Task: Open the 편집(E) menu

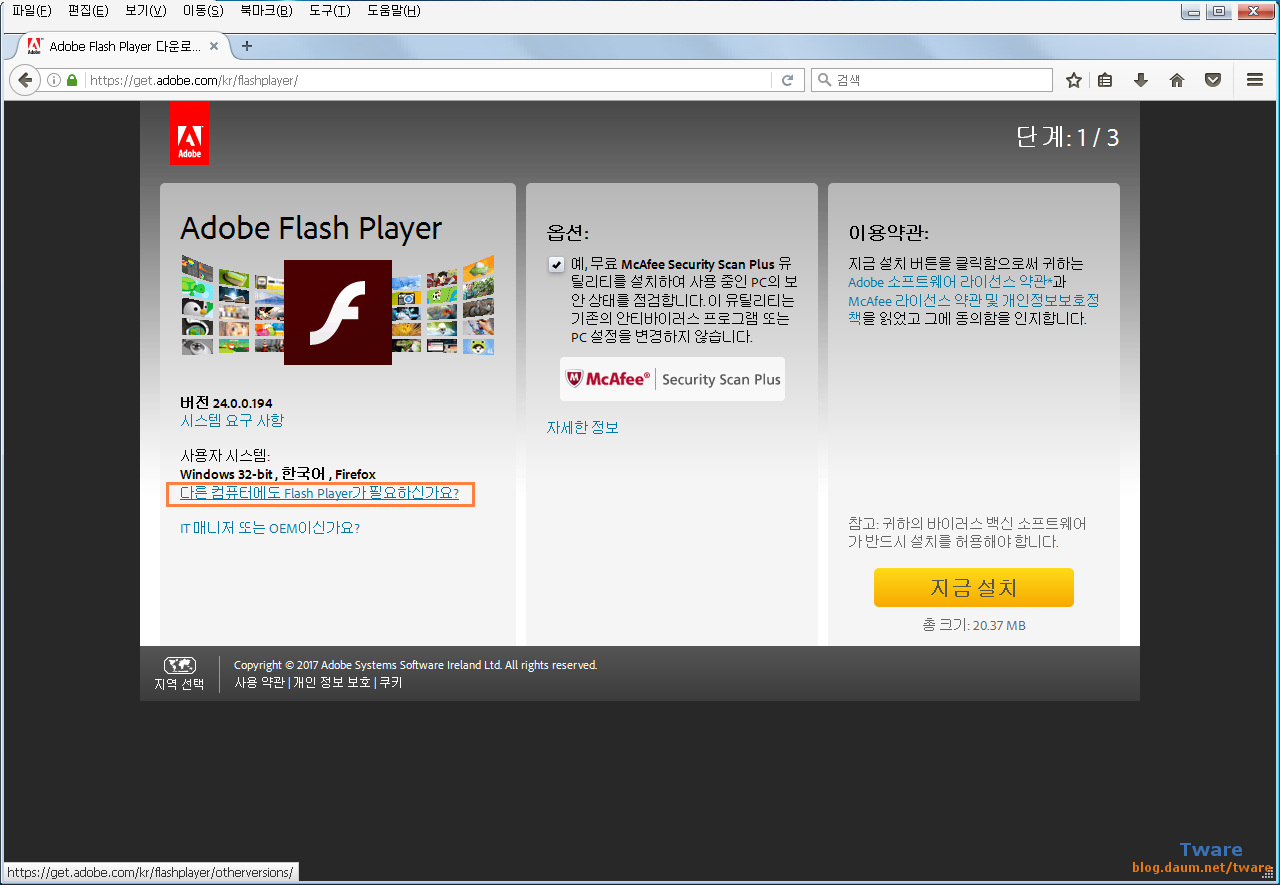Action: pyautogui.click(x=88, y=11)
